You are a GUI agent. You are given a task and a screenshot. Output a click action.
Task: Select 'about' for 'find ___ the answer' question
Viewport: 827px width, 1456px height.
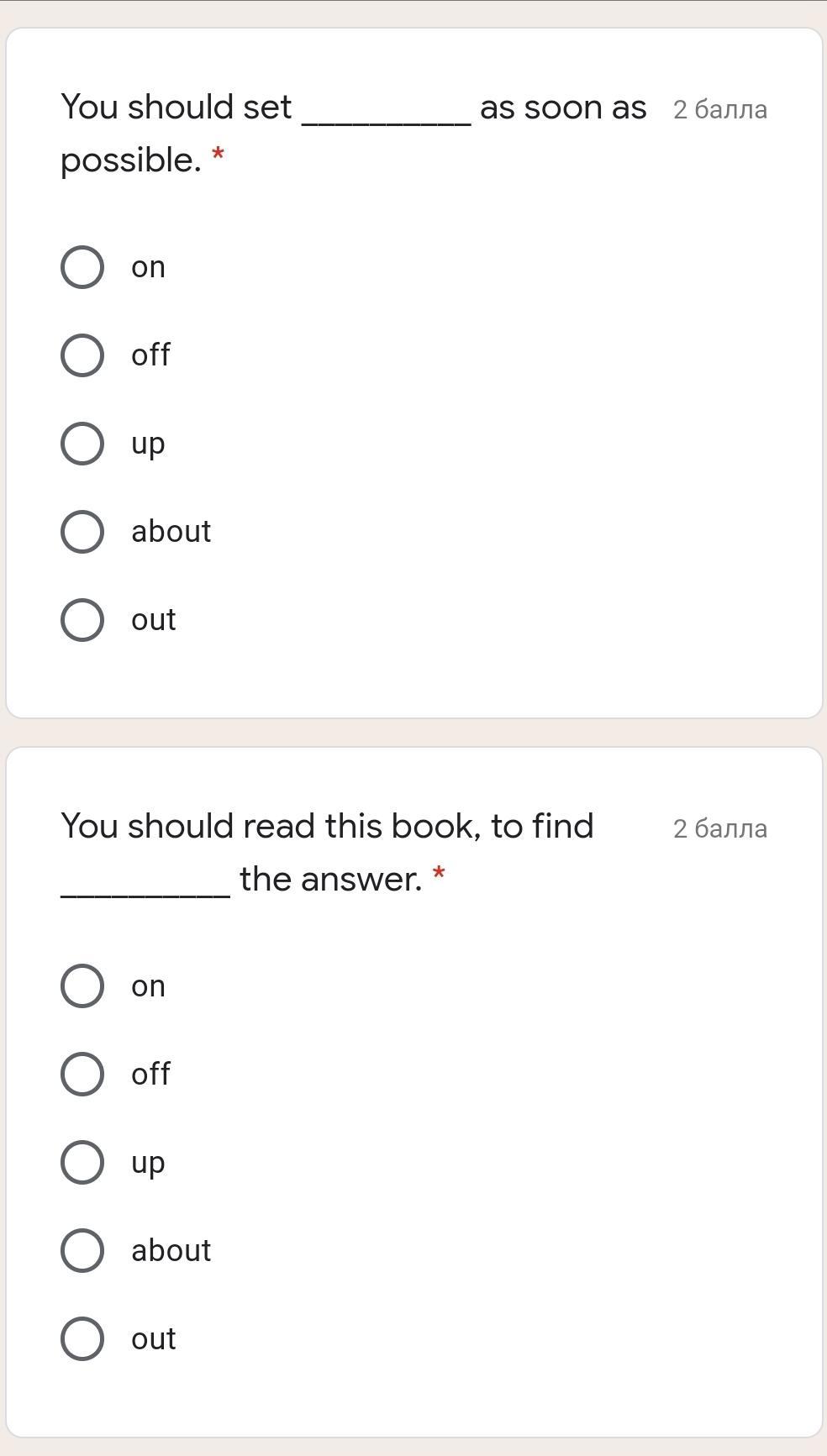point(82,1251)
